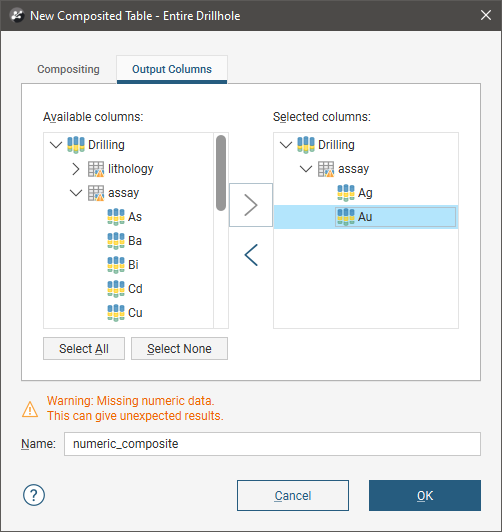Viewport: 502px width, 532px height.
Task: Click the available columns scrollbar thumb
Action: 221,173
